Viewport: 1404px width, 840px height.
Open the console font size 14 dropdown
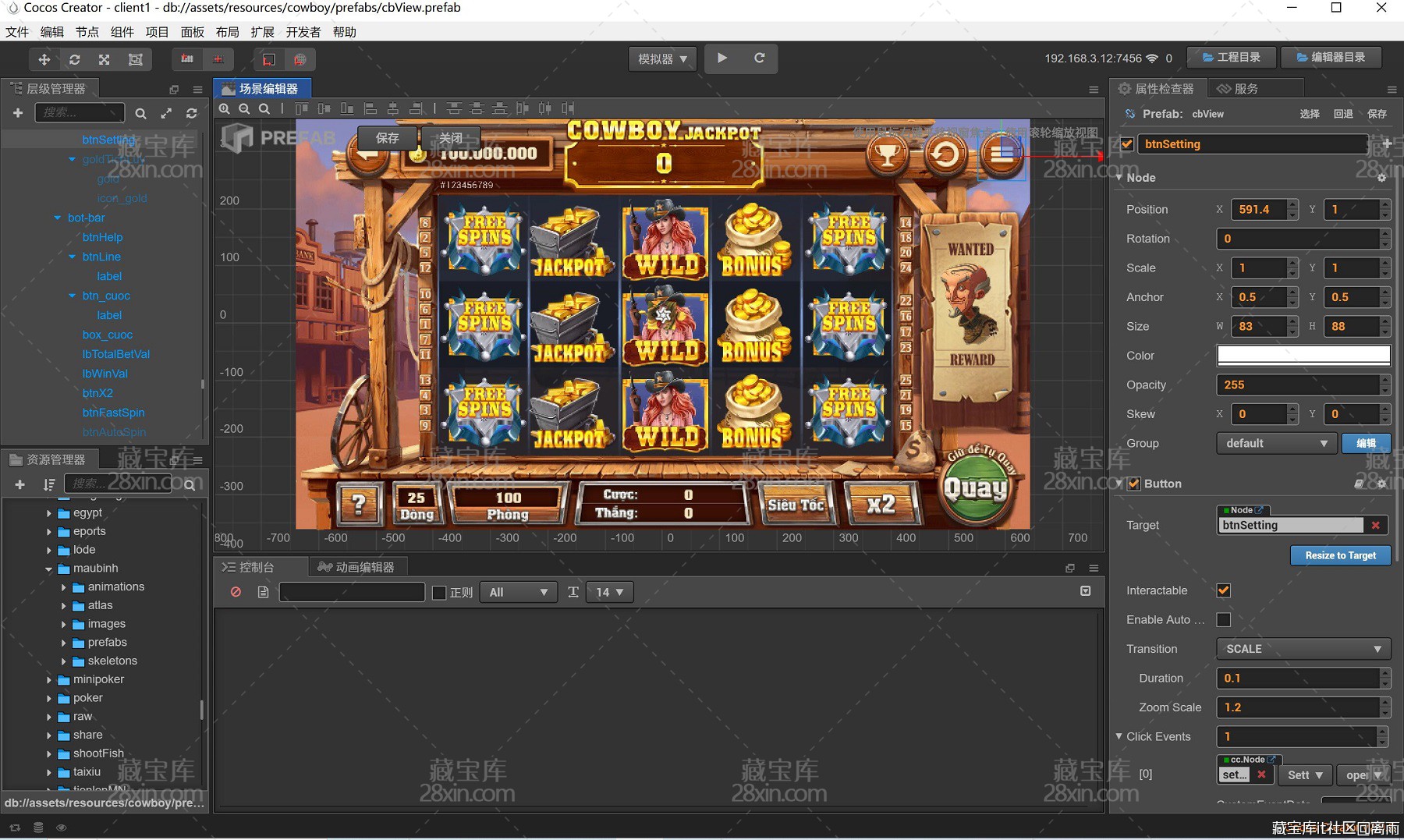[609, 592]
